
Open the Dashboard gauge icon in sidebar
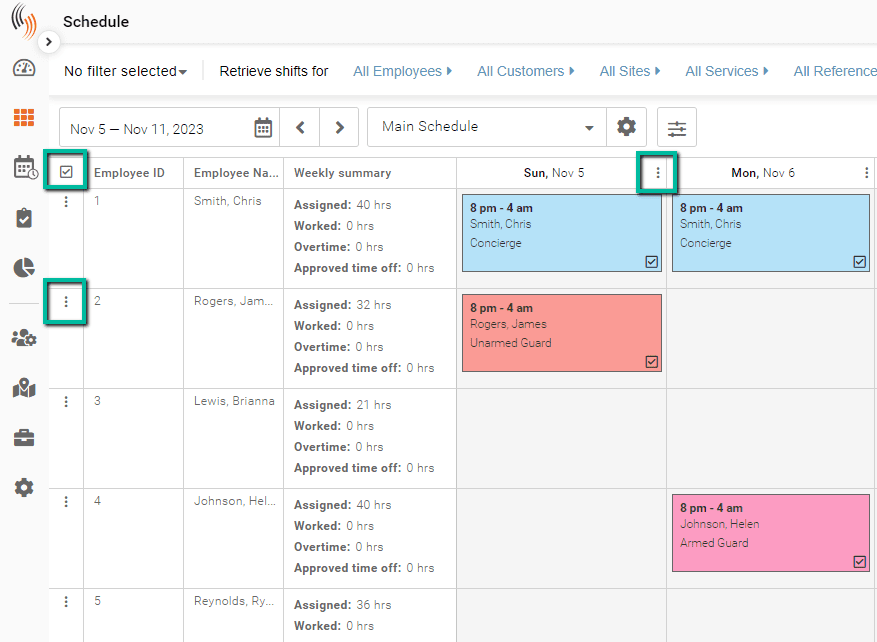(x=24, y=67)
